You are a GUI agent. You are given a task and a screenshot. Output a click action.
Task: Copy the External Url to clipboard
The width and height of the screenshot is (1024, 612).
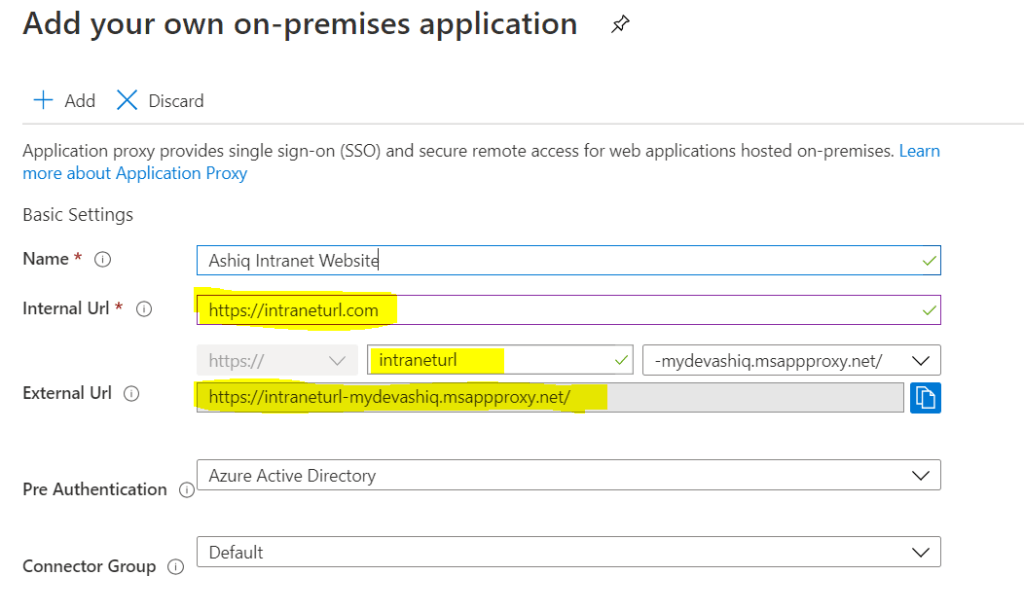tap(925, 397)
